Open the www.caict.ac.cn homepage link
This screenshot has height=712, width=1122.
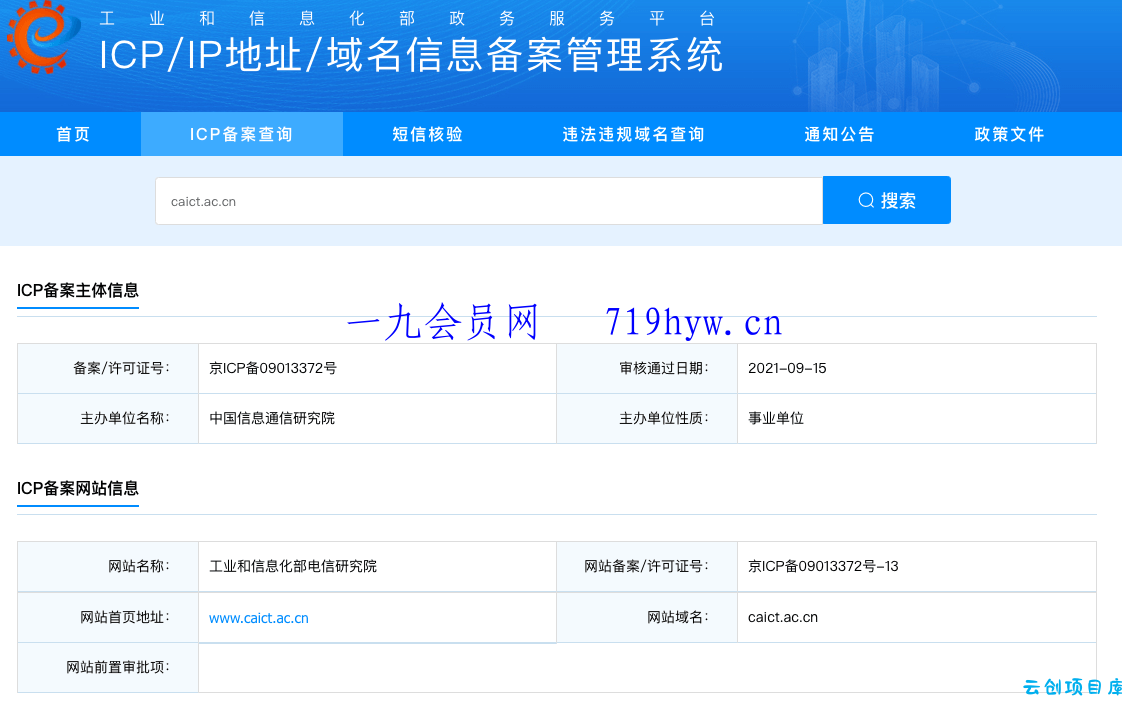258,618
